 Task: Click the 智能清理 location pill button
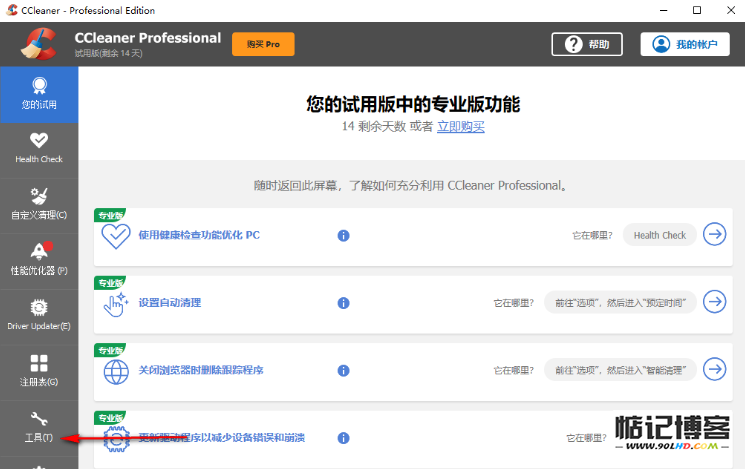click(x=620, y=370)
